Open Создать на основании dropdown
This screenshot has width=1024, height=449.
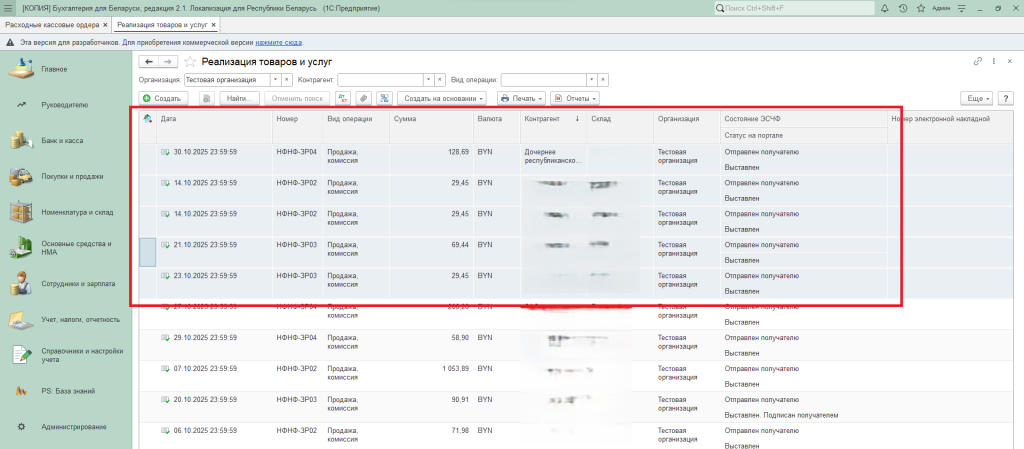click(x=442, y=99)
